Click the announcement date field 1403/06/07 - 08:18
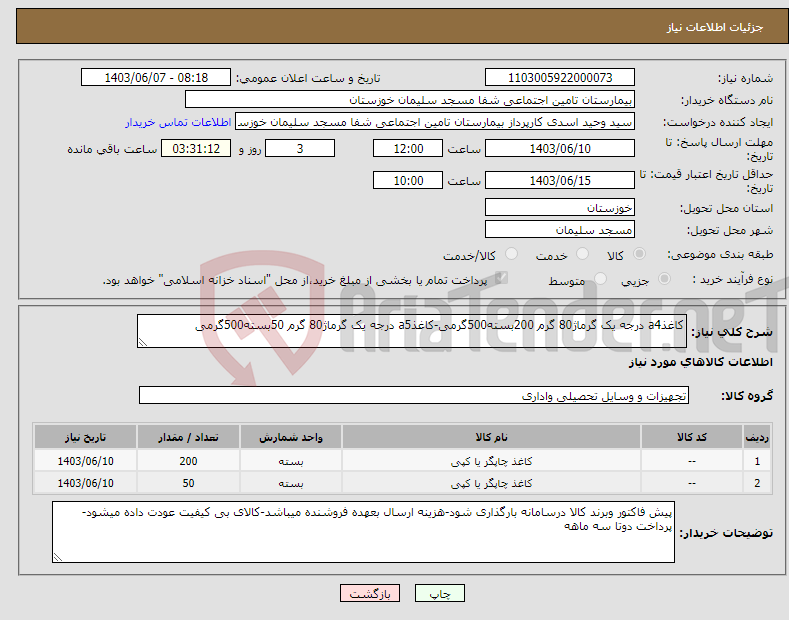Viewport: 789px width, 620px height. pyautogui.click(x=156, y=78)
